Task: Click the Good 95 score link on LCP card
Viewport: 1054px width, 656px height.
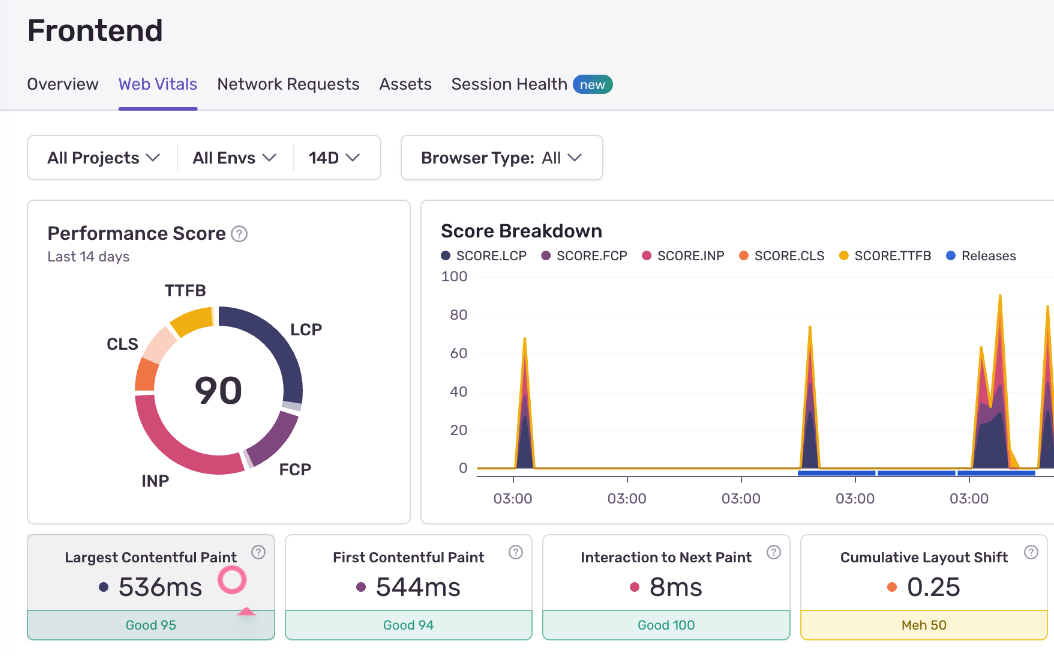Action: [x=150, y=624]
